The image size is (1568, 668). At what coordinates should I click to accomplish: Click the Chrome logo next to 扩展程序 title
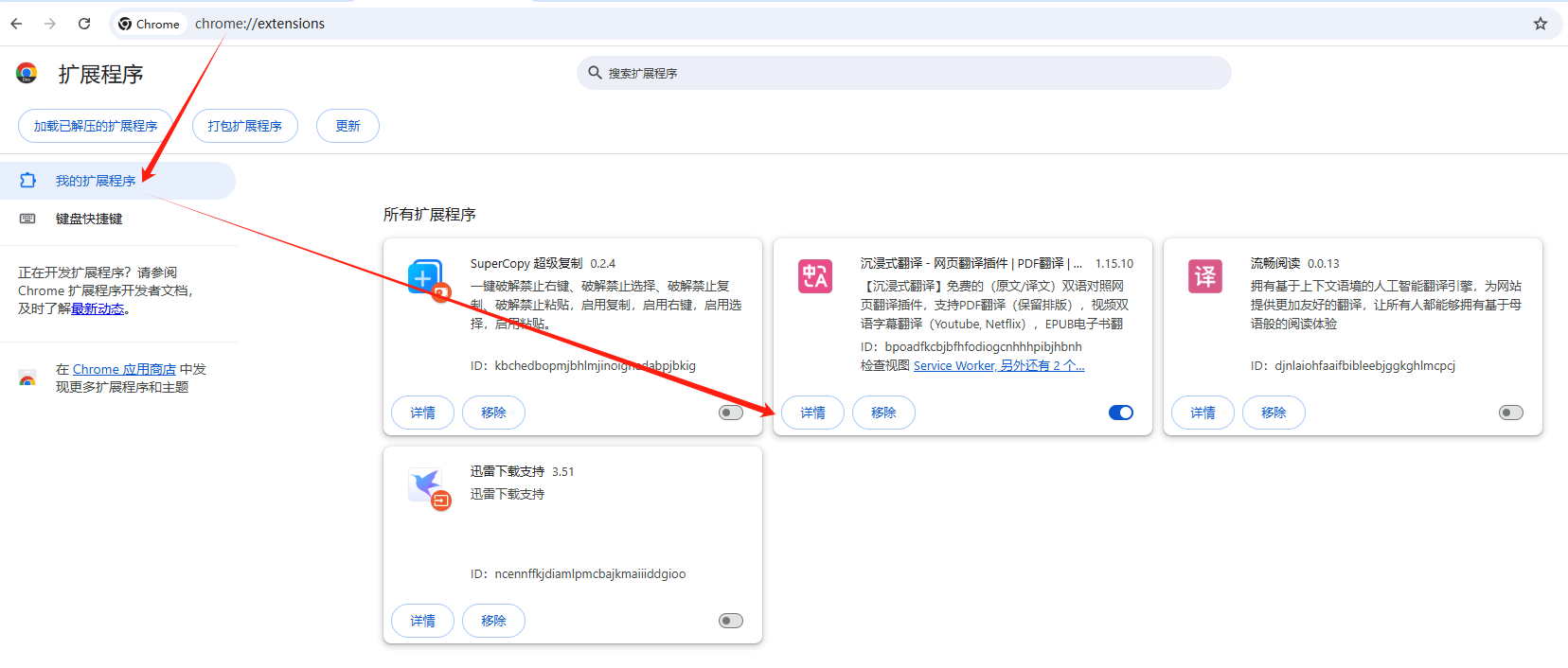27,73
